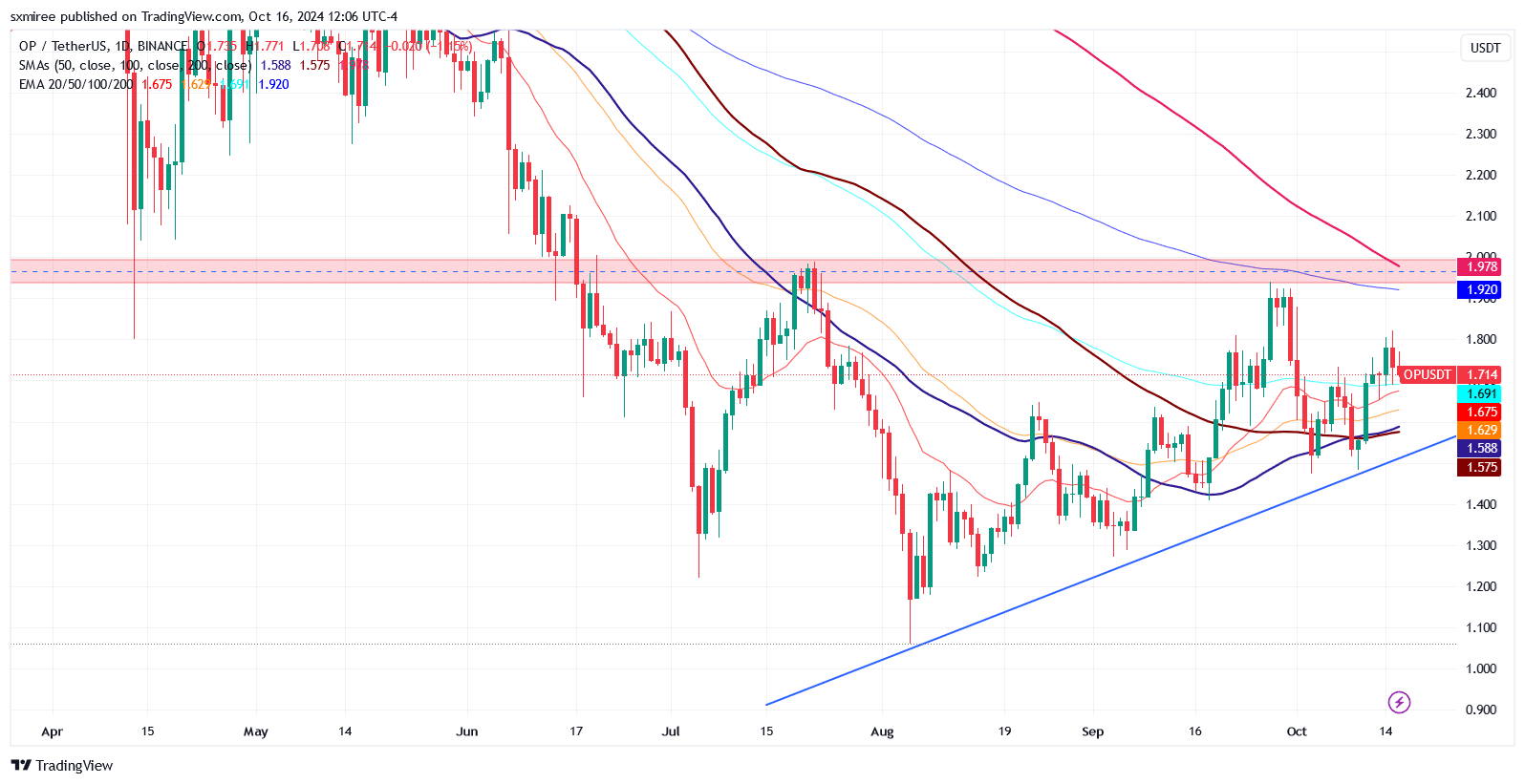The height and width of the screenshot is (784, 1525).
Task: Open the TradingView logo link
Action: click(62, 766)
